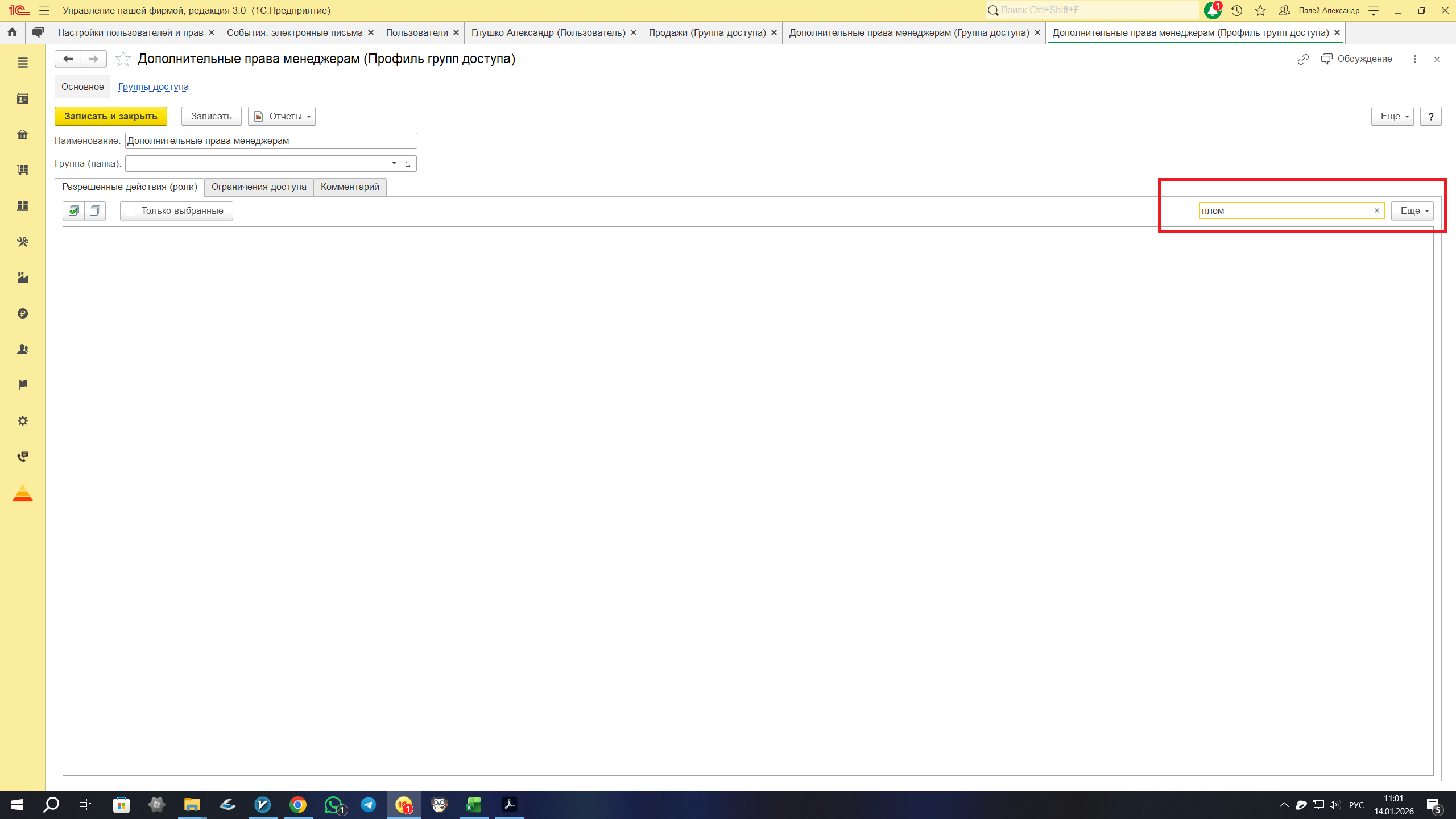Open the settings gear in the sidebar
The image size is (1456, 819).
click(x=23, y=421)
